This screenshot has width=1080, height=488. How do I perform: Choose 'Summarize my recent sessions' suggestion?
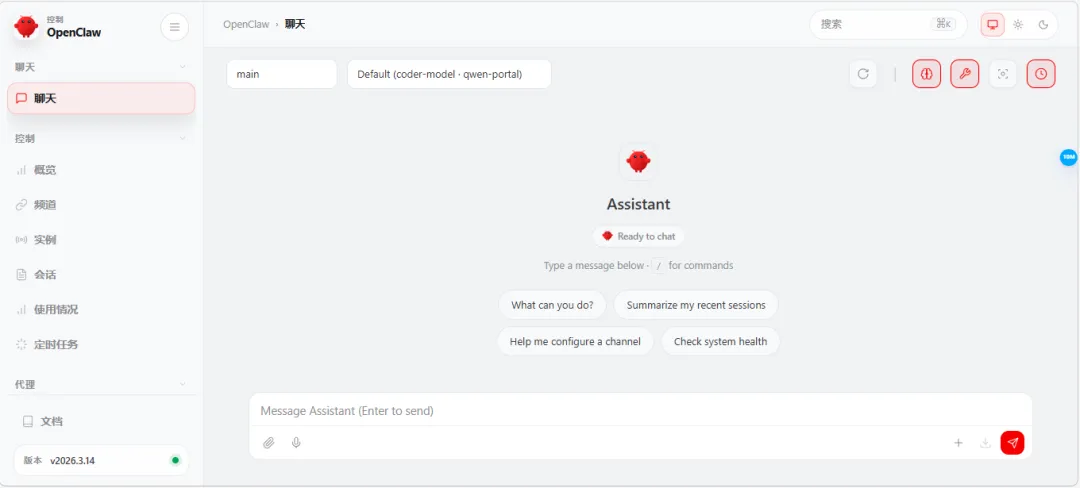coord(696,305)
